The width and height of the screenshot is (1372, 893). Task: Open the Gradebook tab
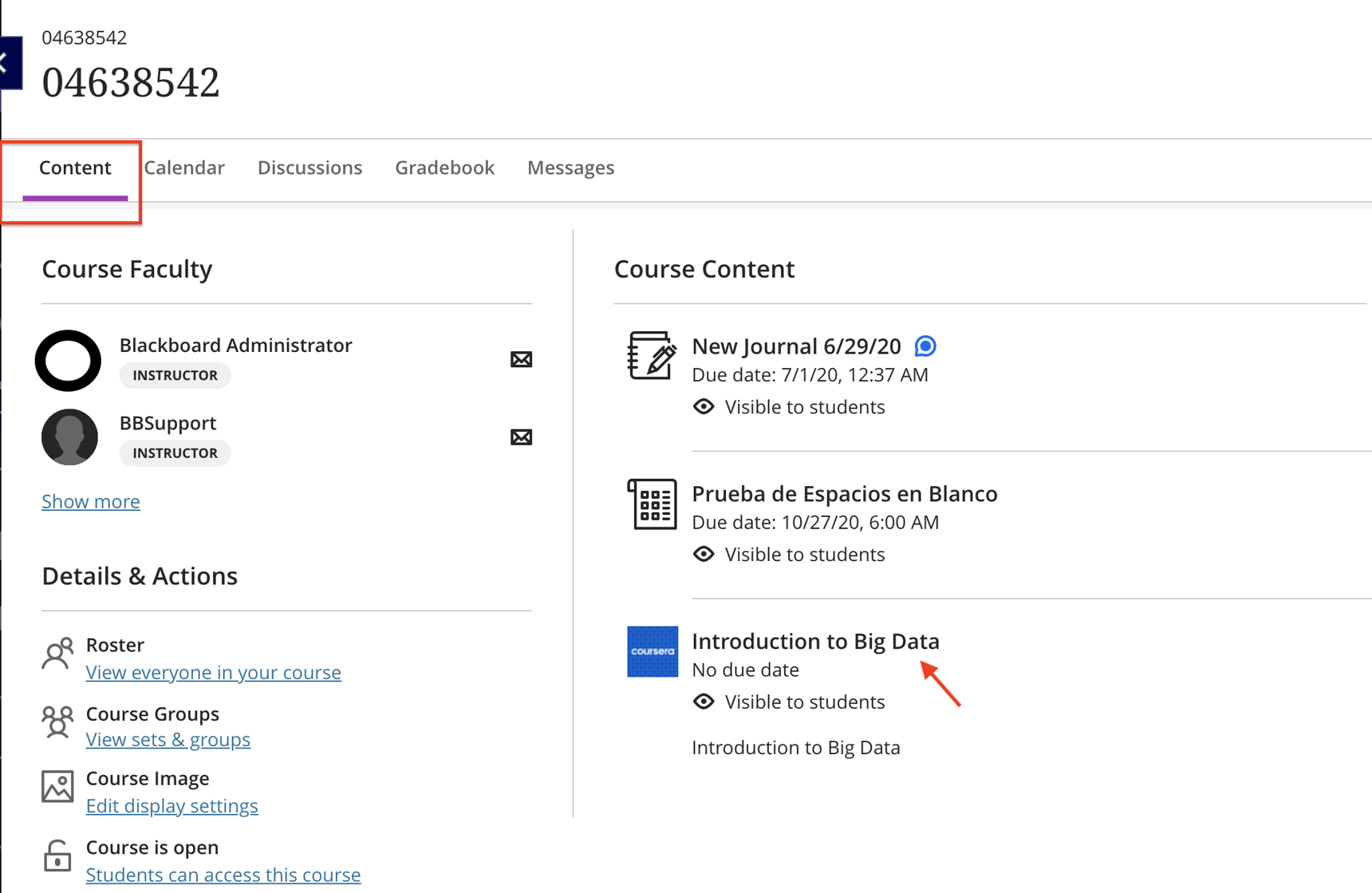point(444,168)
